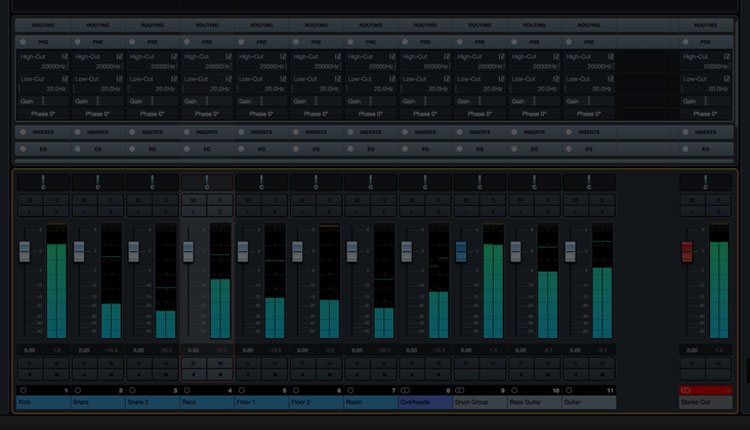The height and width of the screenshot is (430, 750).
Task: Click the mono channel icon on channel 4
Action: coord(187,390)
